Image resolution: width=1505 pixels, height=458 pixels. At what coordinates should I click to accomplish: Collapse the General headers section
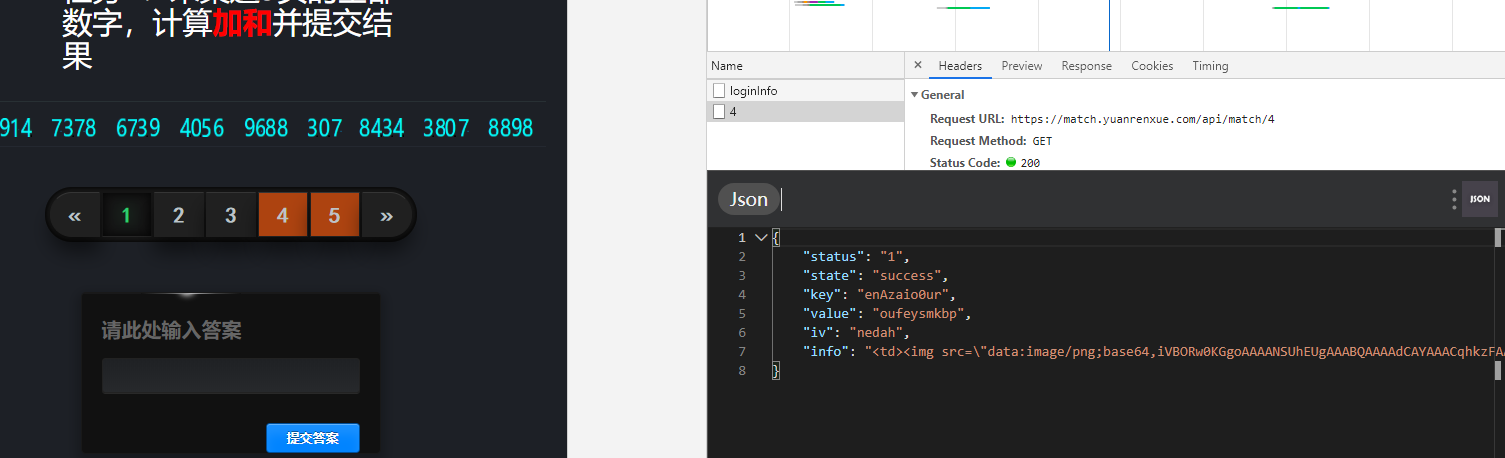(914, 95)
